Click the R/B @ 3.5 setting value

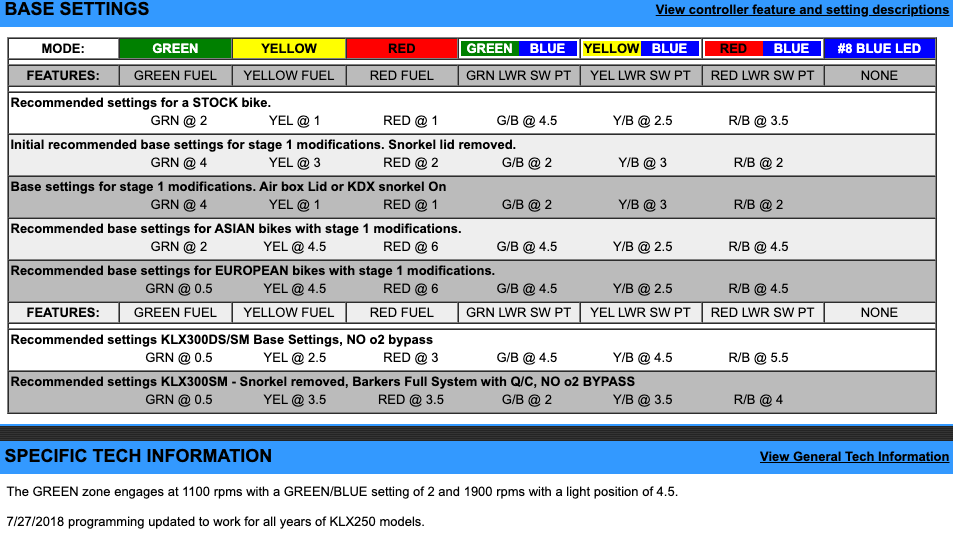pos(758,121)
